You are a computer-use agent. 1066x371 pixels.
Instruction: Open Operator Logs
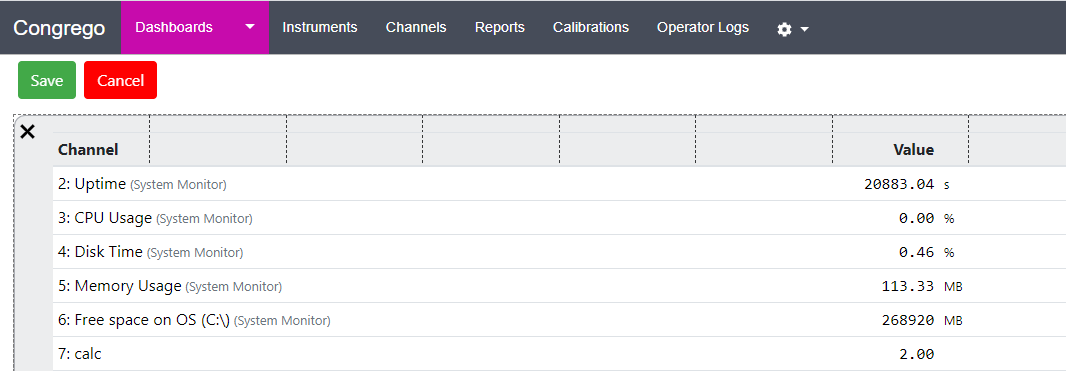click(x=703, y=27)
